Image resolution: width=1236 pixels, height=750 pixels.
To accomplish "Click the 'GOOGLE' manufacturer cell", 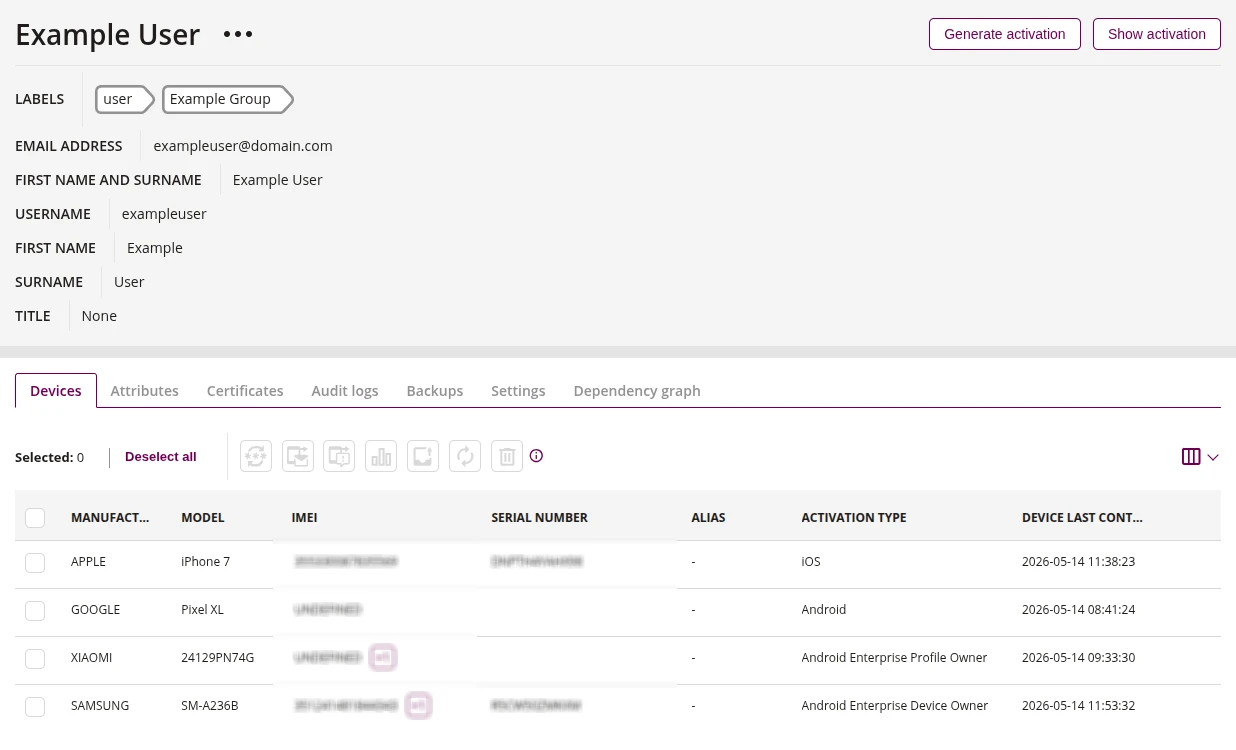I will (x=95, y=610).
